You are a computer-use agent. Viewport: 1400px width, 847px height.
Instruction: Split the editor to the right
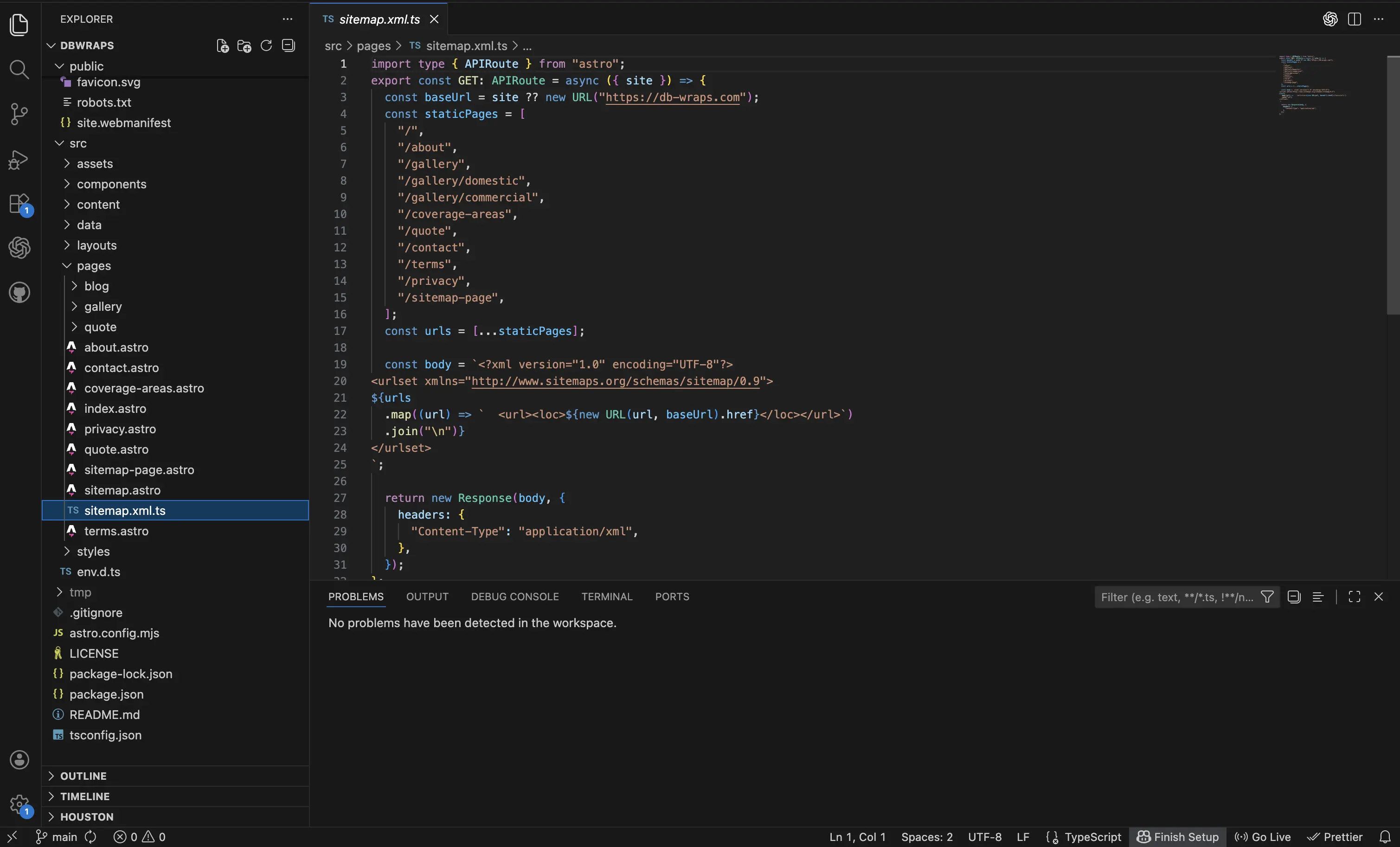1354,19
